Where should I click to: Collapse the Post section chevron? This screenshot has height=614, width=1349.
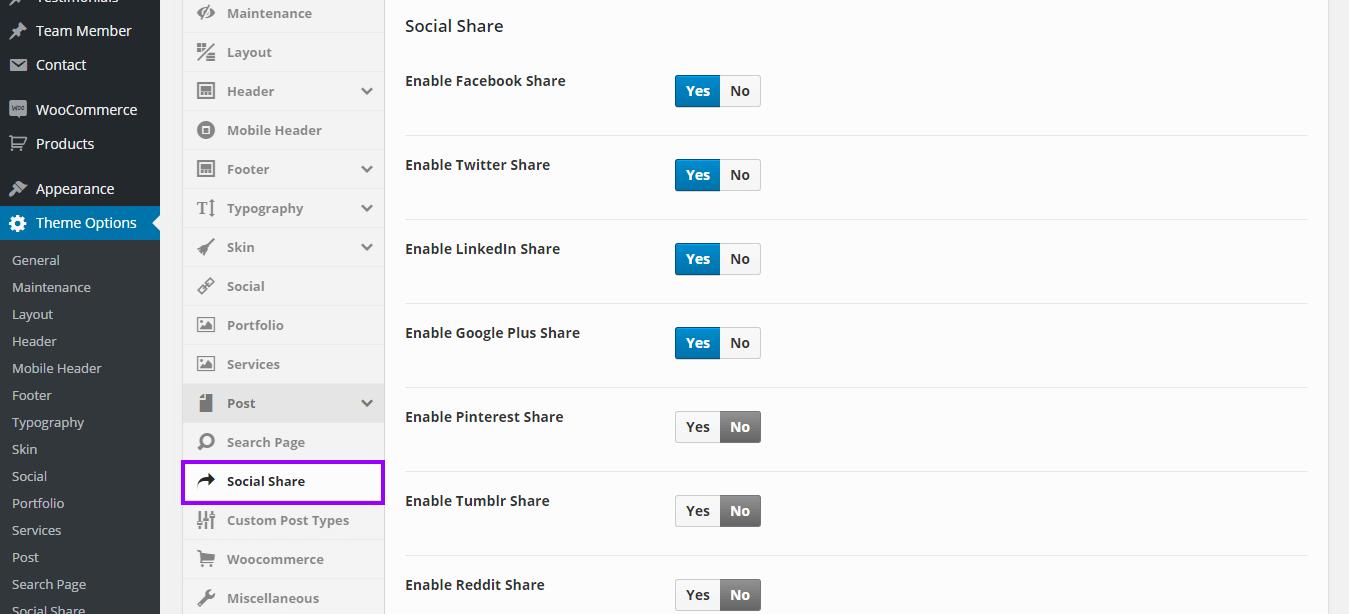(367, 403)
